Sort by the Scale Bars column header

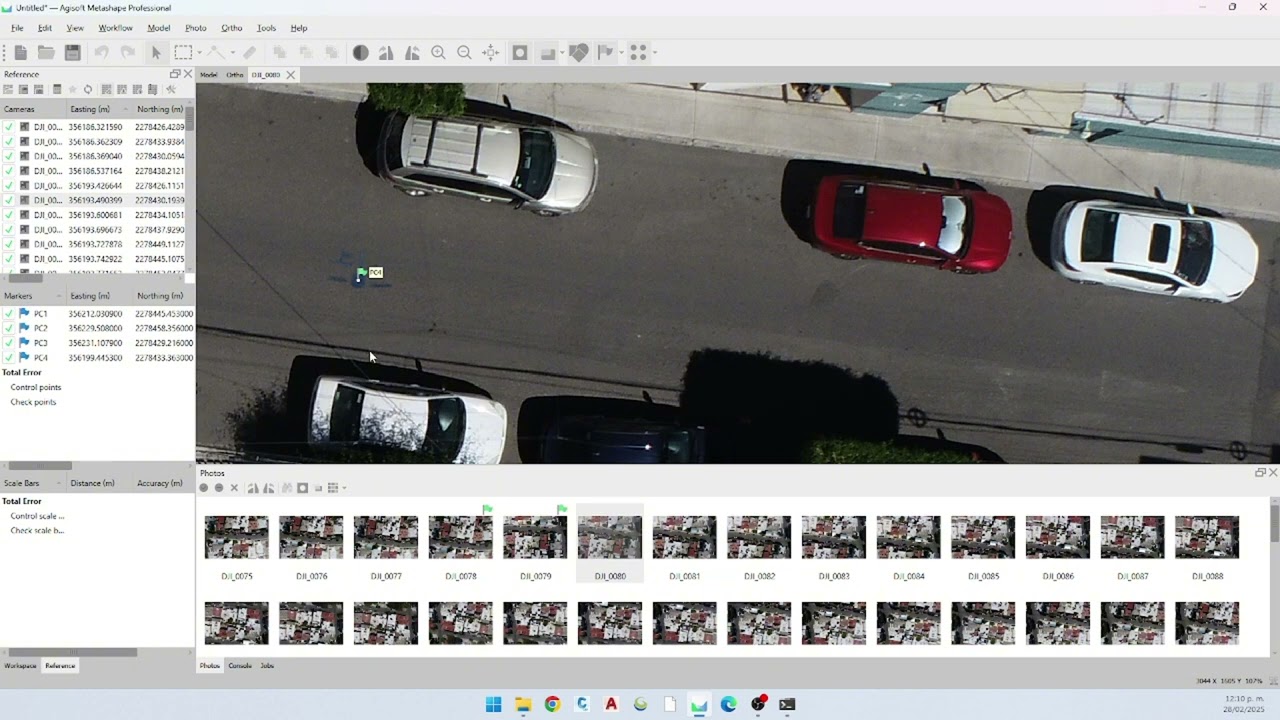point(33,483)
